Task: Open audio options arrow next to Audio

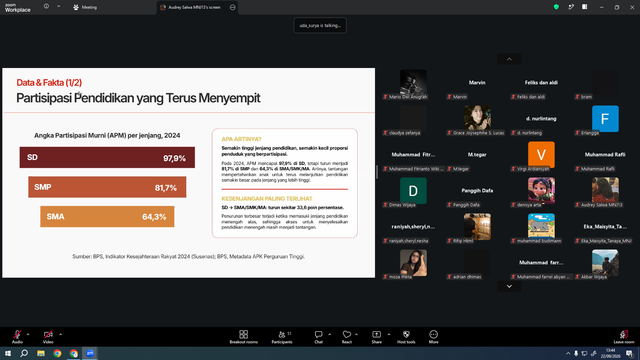Action: pyautogui.click(x=28, y=334)
